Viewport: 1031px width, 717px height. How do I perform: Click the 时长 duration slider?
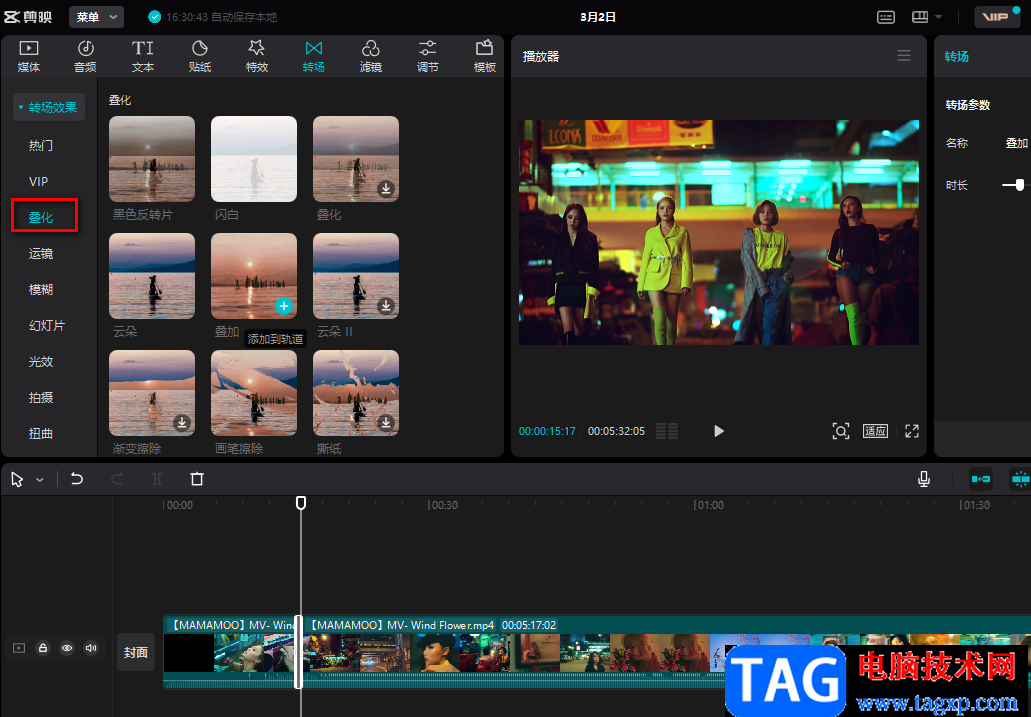tap(1018, 184)
